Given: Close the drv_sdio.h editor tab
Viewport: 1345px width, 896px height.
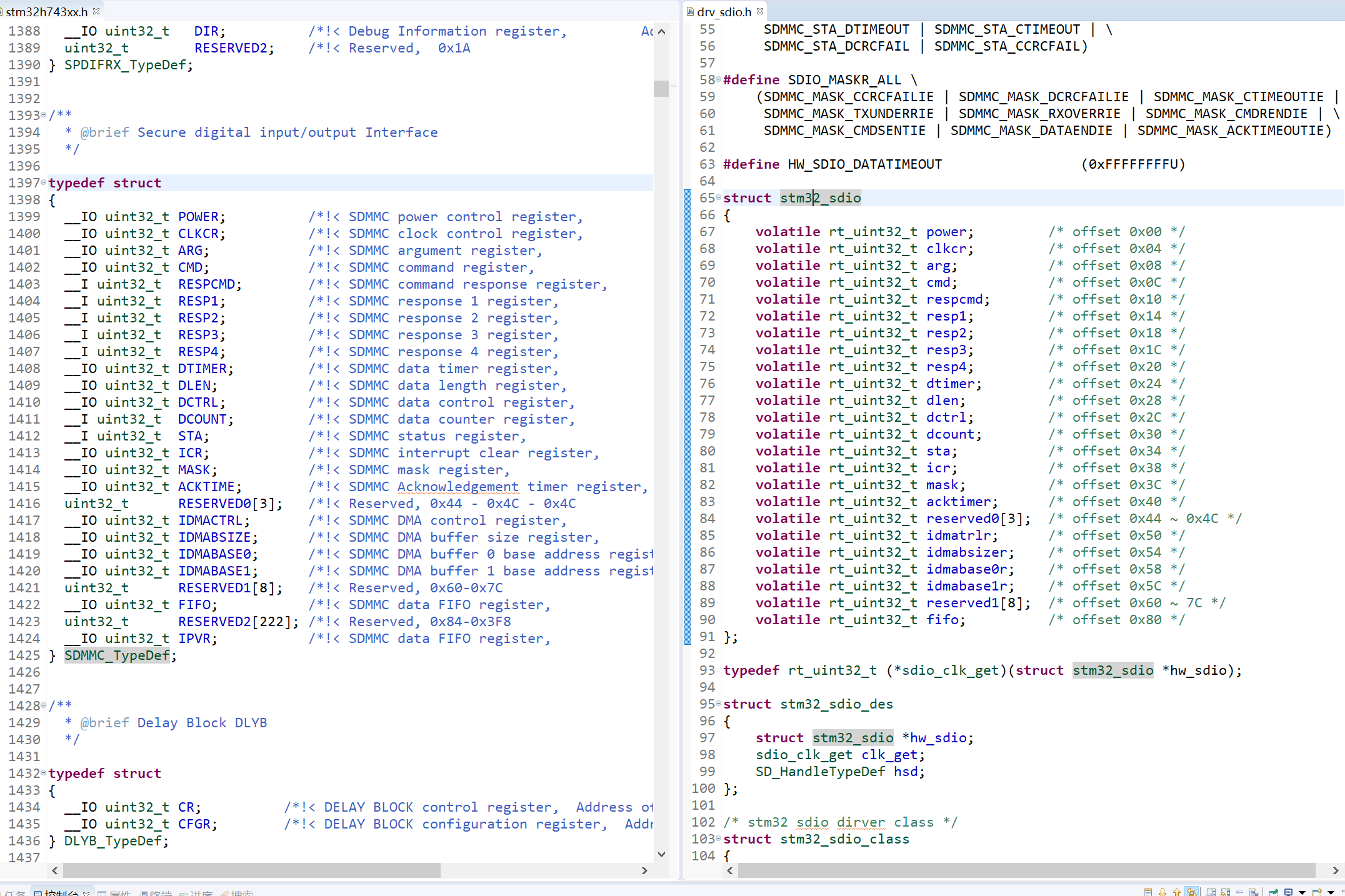Looking at the screenshot, I should coord(760,11).
